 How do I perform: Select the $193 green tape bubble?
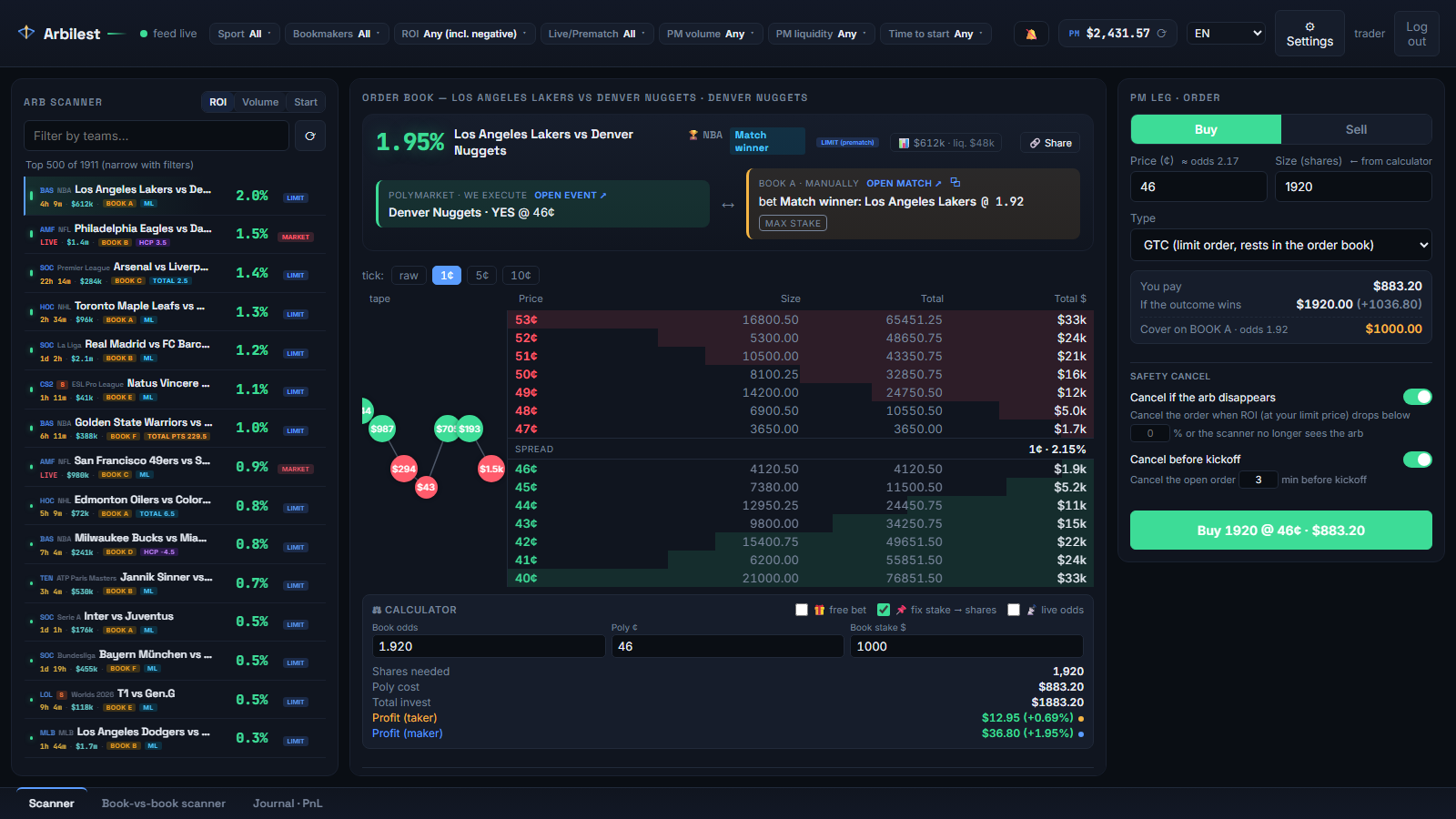click(x=470, y=429)
